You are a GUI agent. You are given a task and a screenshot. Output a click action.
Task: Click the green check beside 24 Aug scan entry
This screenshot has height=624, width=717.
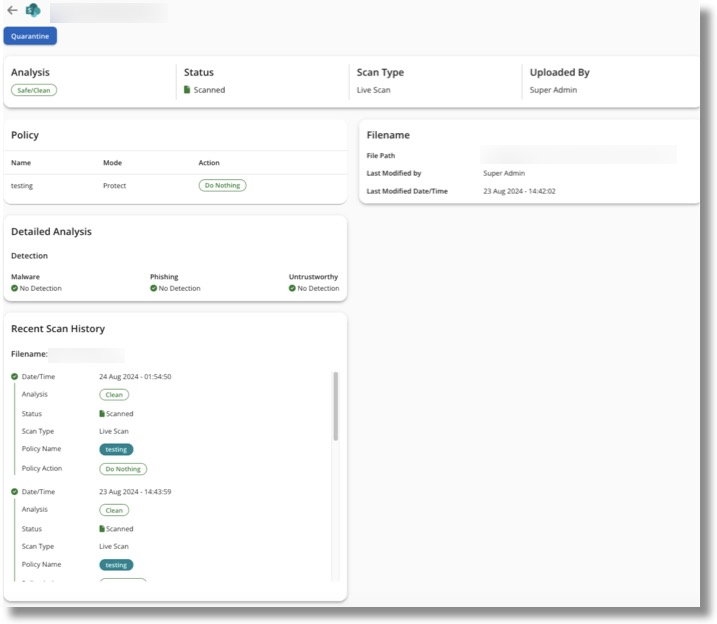tap(15, 377)
